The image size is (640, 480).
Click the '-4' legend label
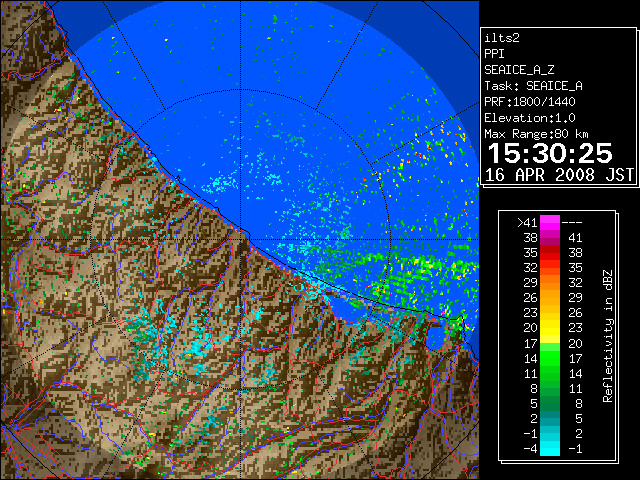coord(530,449)
